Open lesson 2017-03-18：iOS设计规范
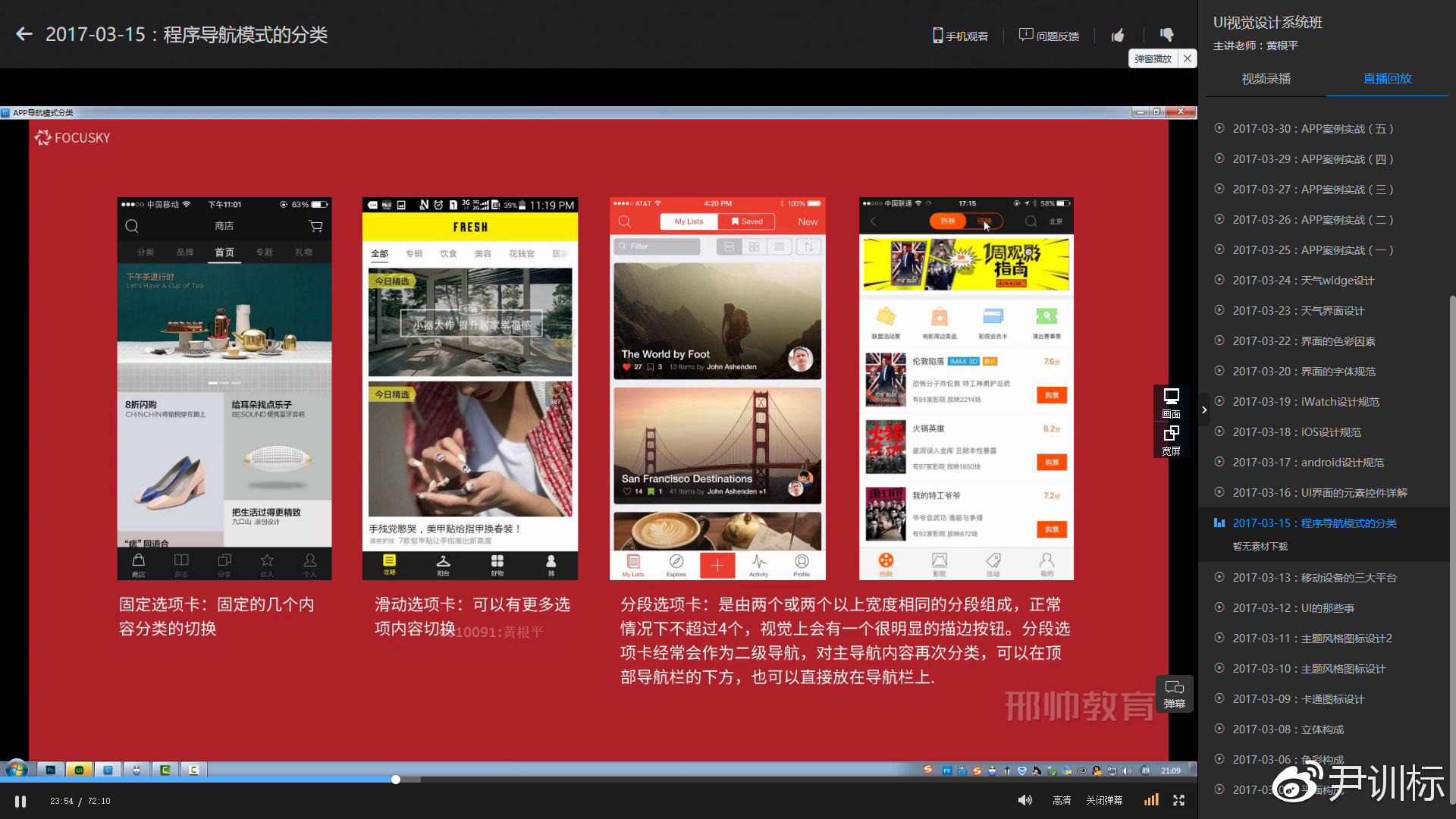1456x819 pixels. tap(1297, 432)
